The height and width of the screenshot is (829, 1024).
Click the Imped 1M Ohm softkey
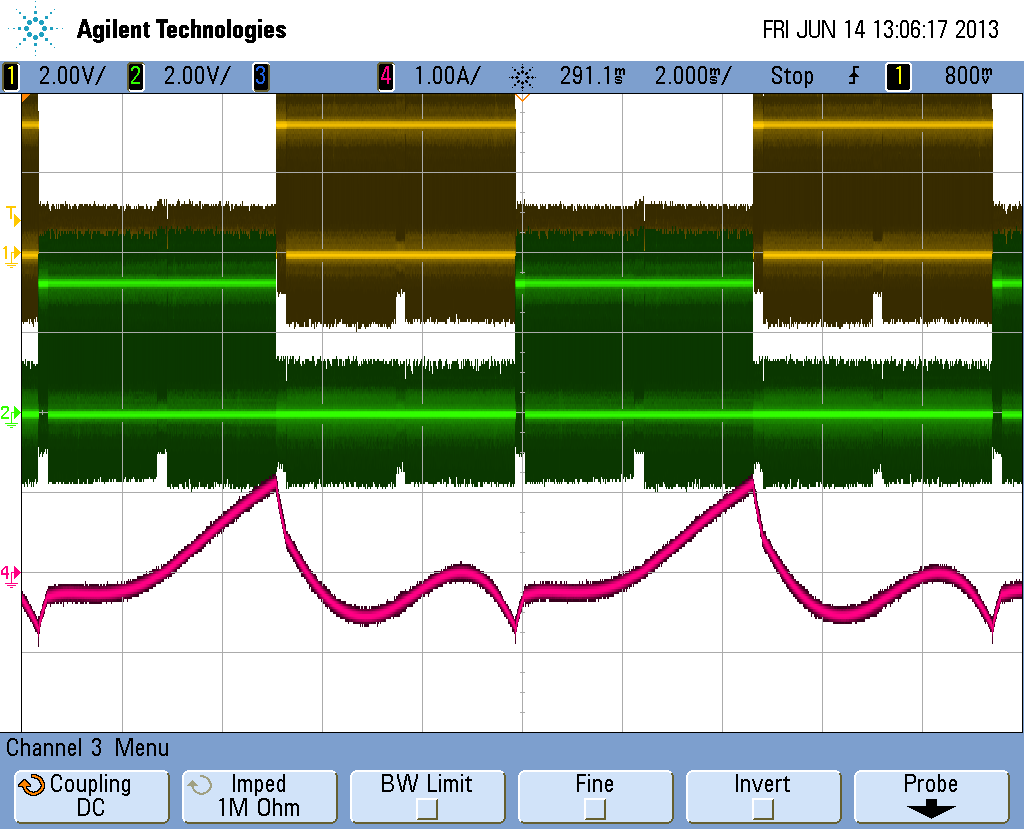259,796
